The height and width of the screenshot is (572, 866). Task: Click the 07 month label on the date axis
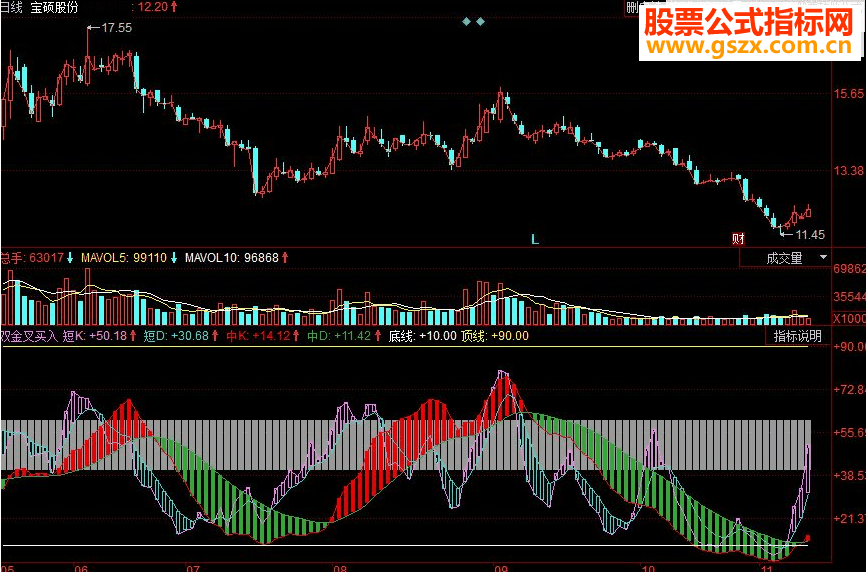[x=192, y=568]
